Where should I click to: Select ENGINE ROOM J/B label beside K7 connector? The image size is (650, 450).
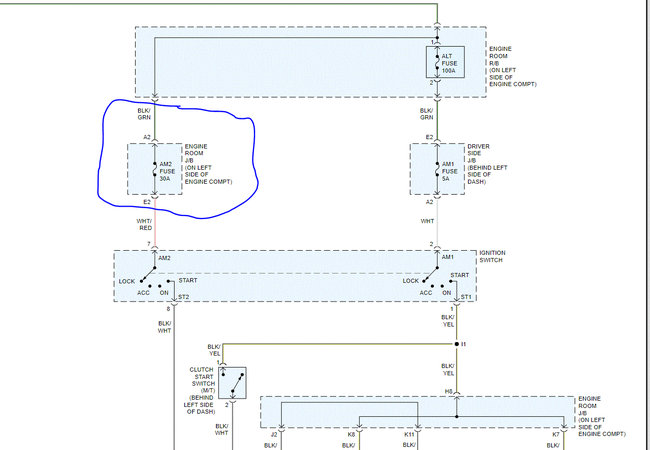pyautogui.click(x=602, y=416)
